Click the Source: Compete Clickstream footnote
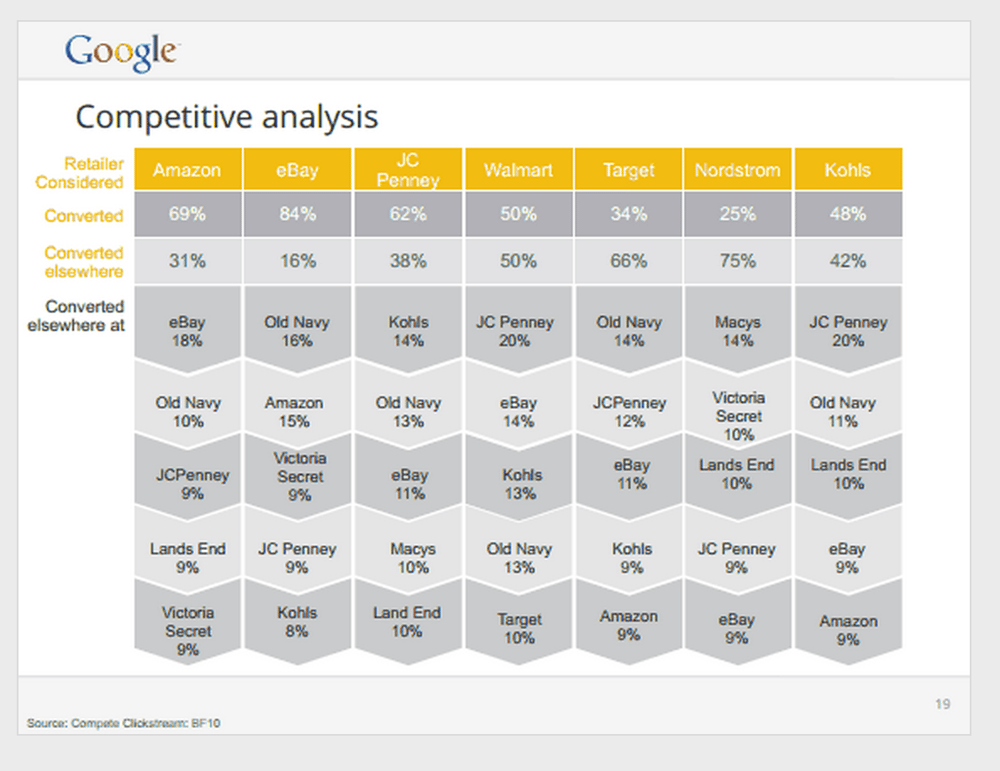 pos(124,723)
